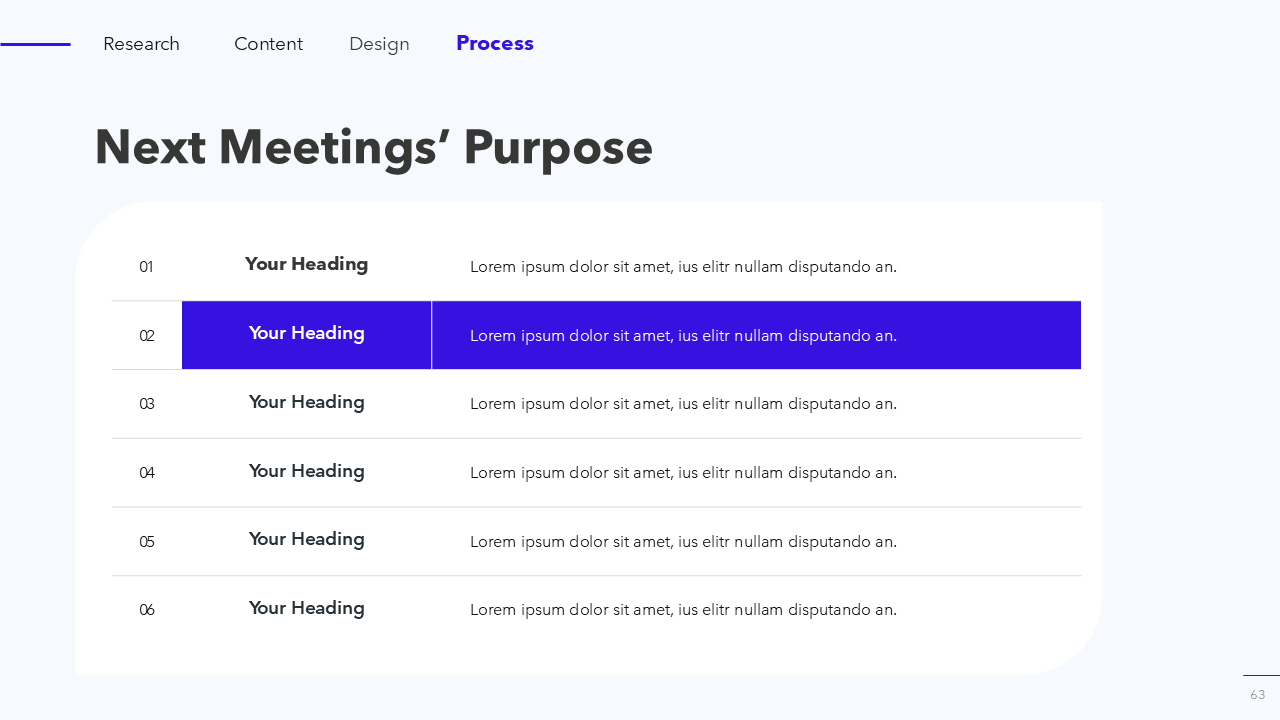The image size is (1280, 720).
Task: Open the Research tab
Action: coord(141,44)
